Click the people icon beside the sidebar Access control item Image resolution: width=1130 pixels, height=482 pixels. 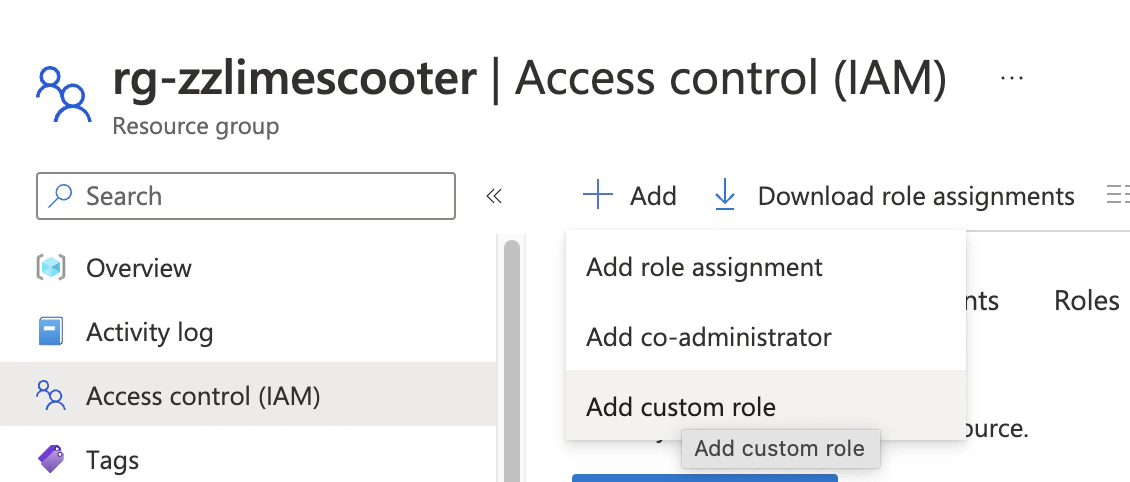tap(51, 396)
